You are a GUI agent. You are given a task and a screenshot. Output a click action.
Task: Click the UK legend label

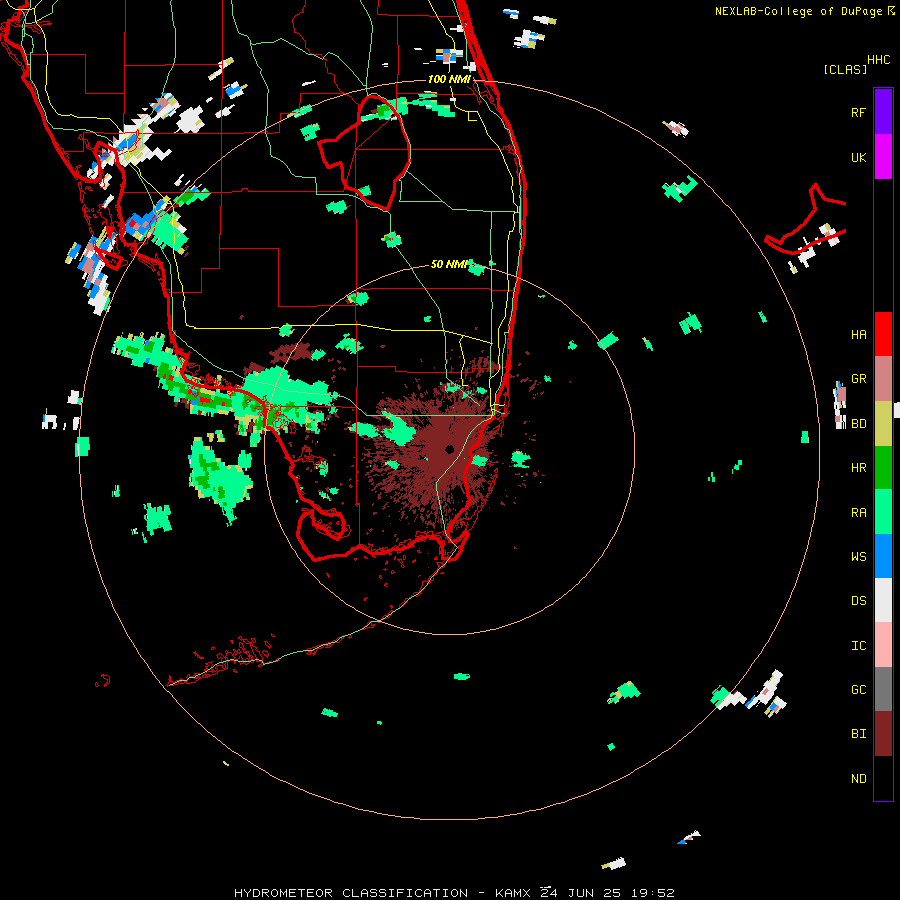click(x=858, y=158)
